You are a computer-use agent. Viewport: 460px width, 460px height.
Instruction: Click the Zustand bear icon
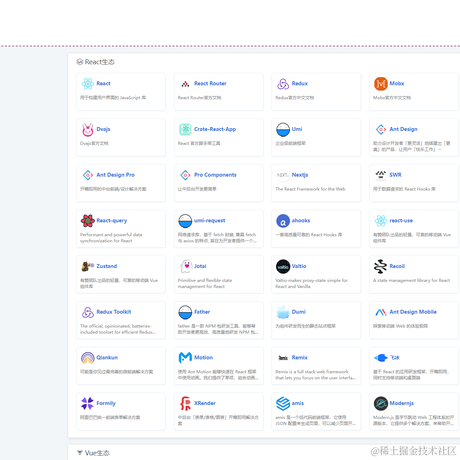tap(88, 266)
